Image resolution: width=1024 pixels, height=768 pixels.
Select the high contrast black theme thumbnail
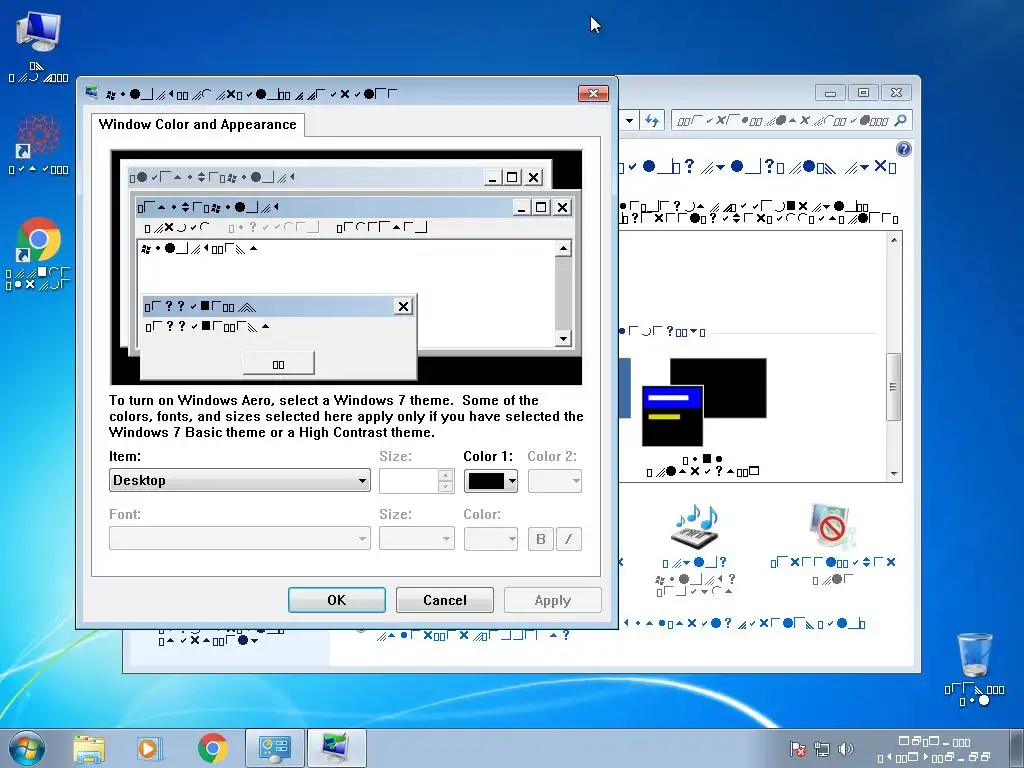(704, 402)
